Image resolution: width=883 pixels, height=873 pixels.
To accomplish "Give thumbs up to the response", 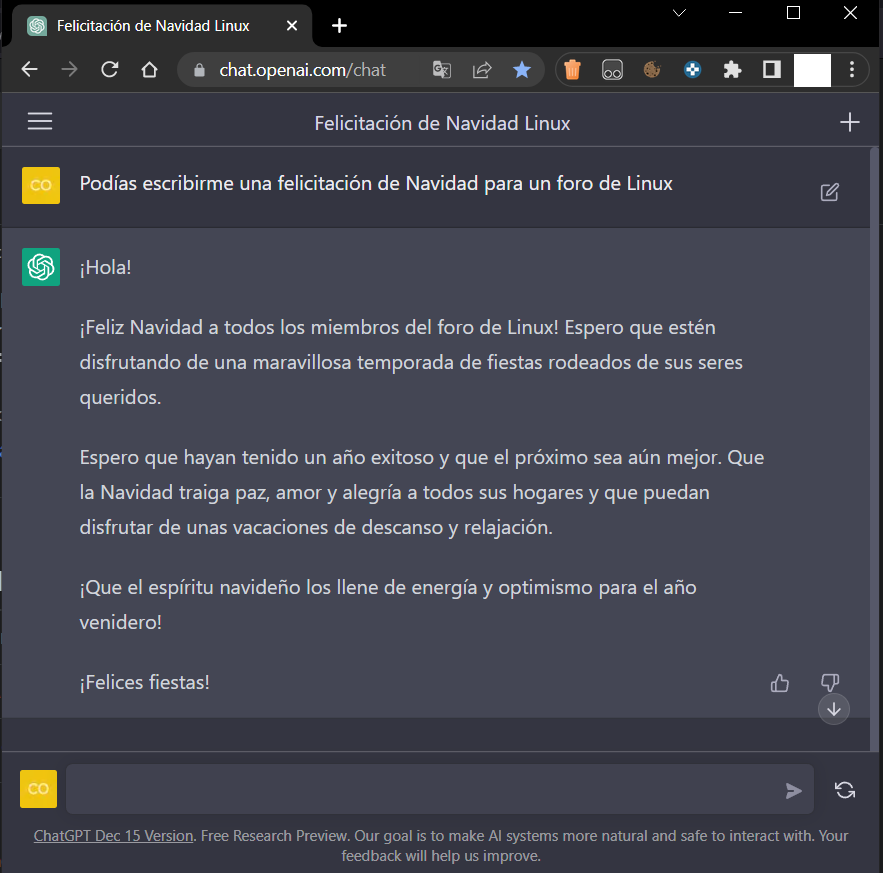I will click(779, 683).
